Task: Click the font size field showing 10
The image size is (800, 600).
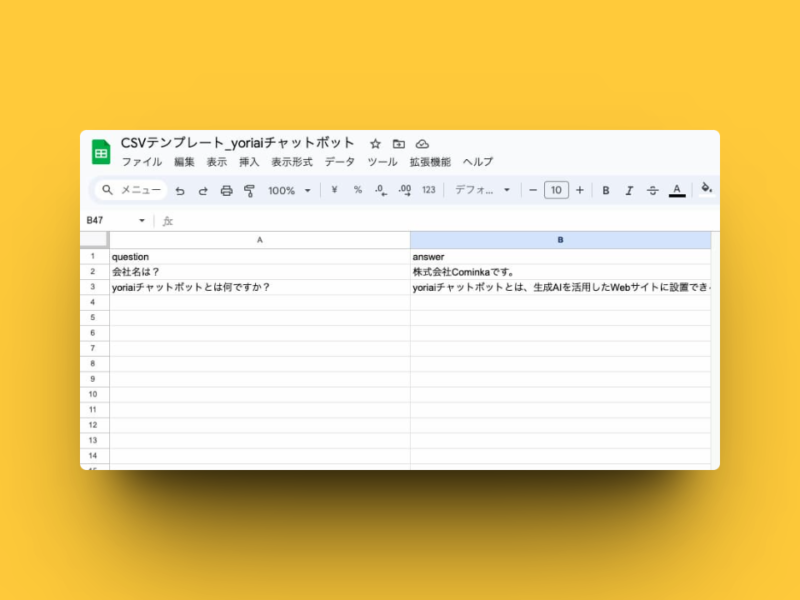Action: 556,190
